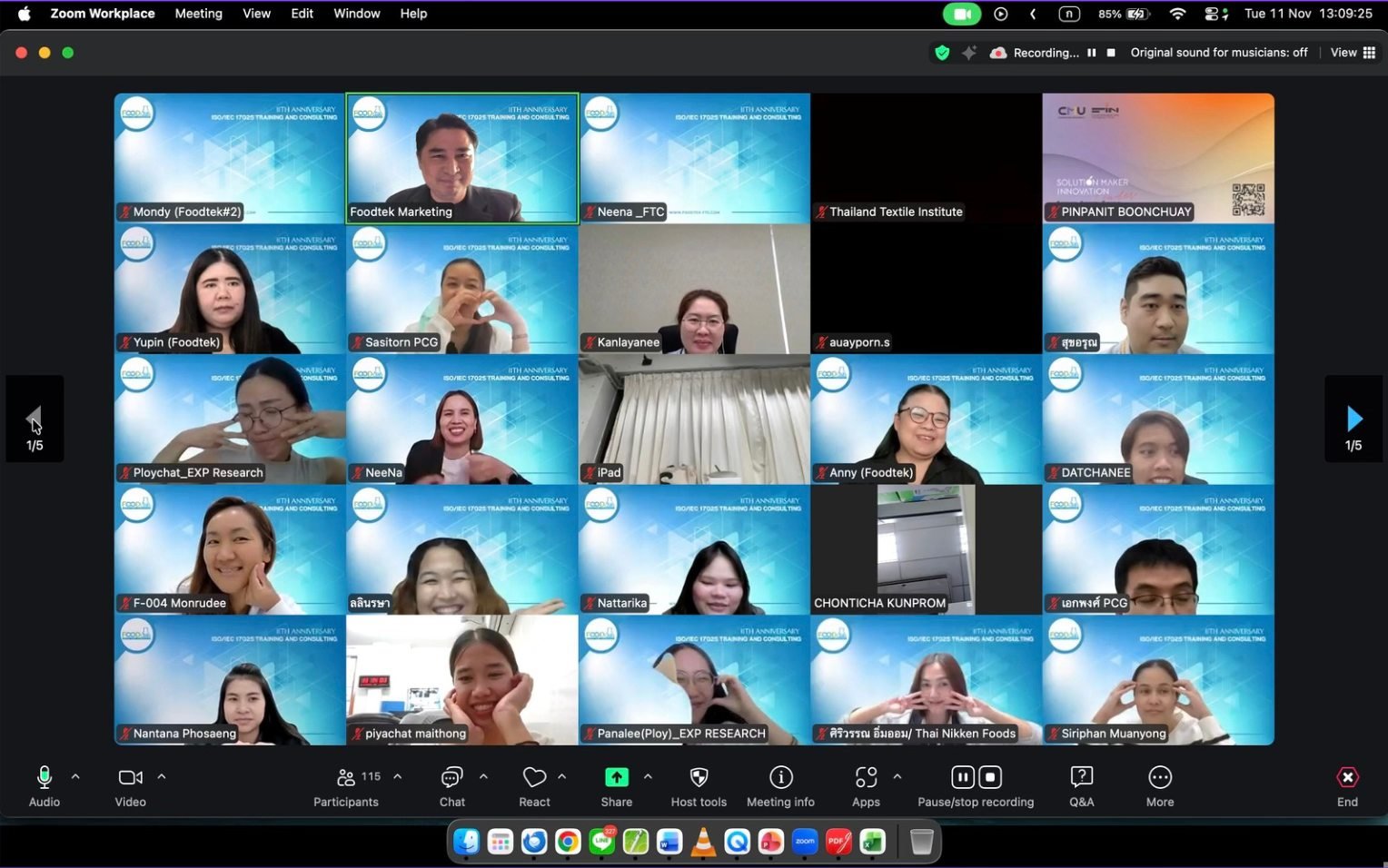1388x868 pixels.
Task: Open the Chat panel
Action: [x=451, y=778]
